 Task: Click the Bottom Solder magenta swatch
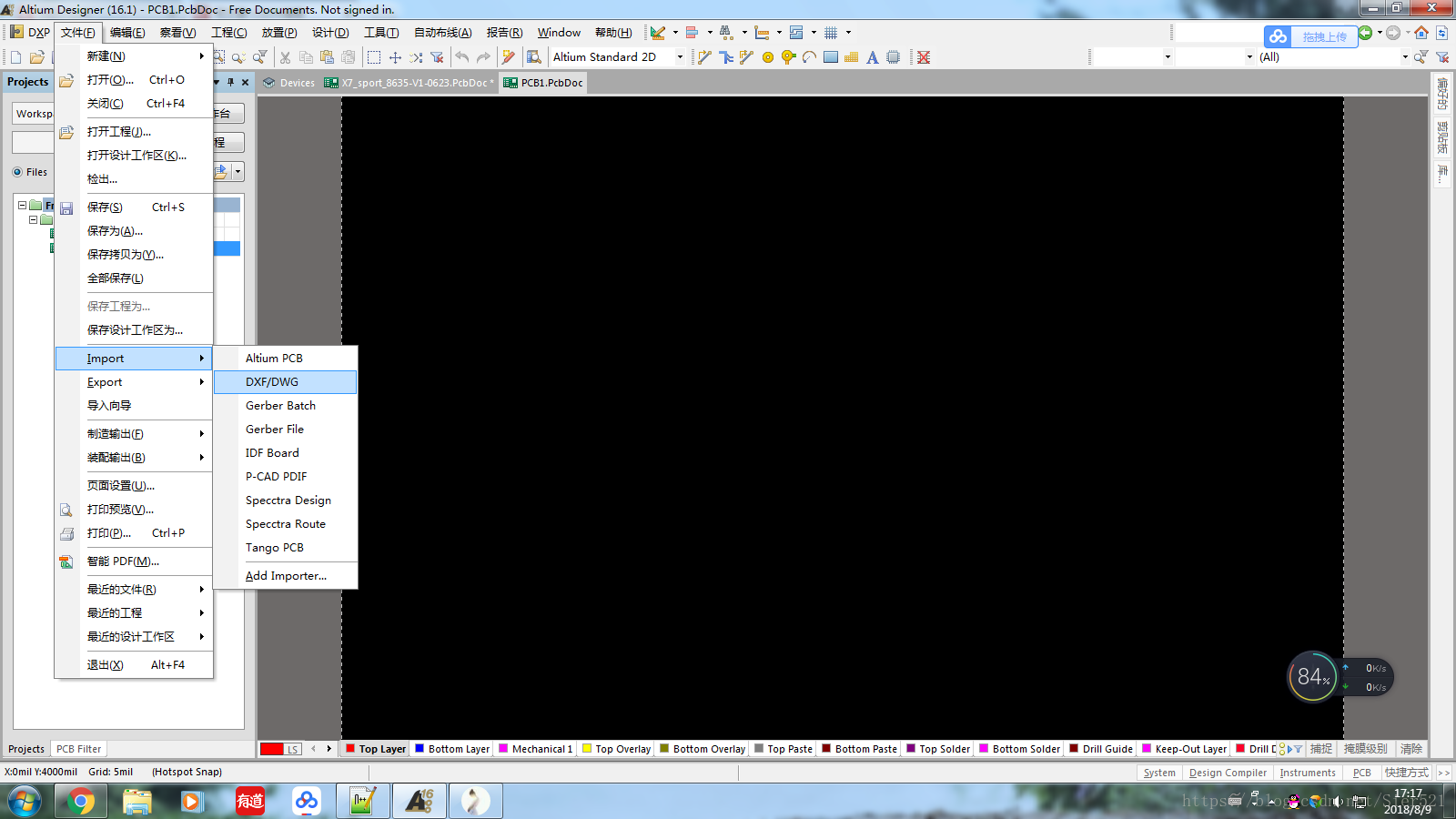pyautogui.click(x=984, y=749)
